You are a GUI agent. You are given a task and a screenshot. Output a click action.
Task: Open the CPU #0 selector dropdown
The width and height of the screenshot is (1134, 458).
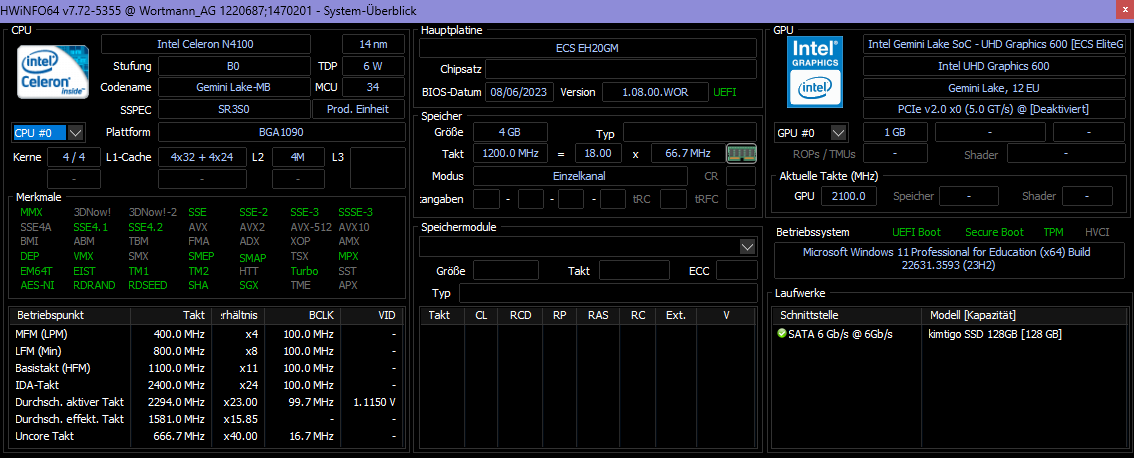coord(76,133)
